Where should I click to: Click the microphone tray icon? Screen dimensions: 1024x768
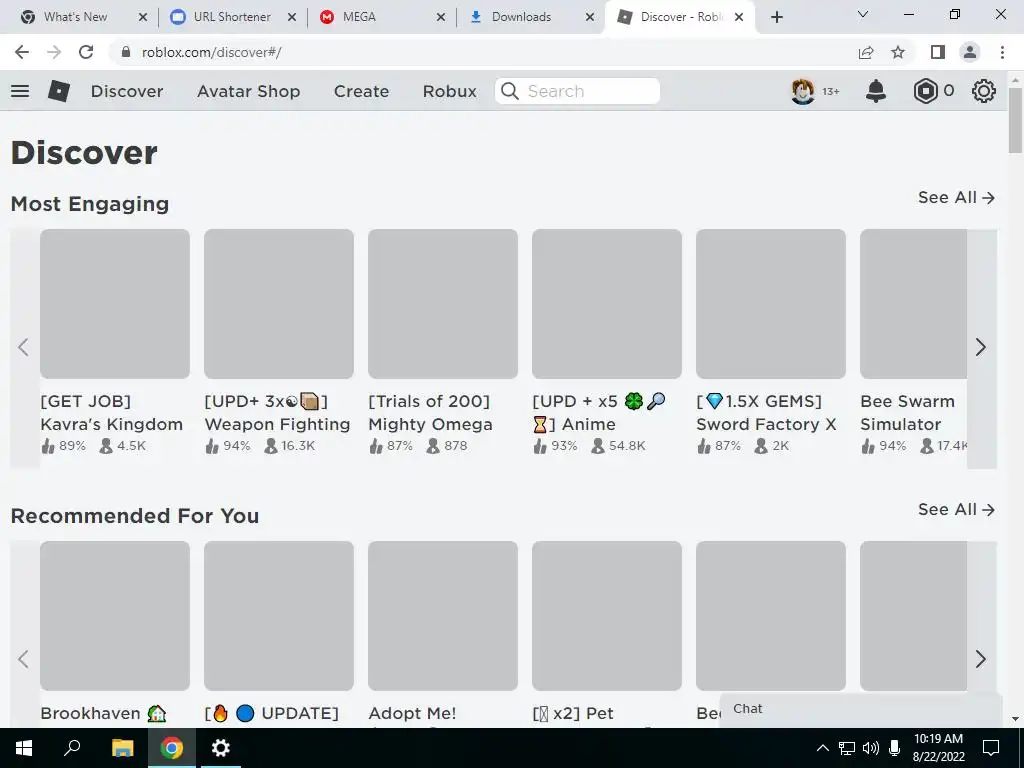894,748
